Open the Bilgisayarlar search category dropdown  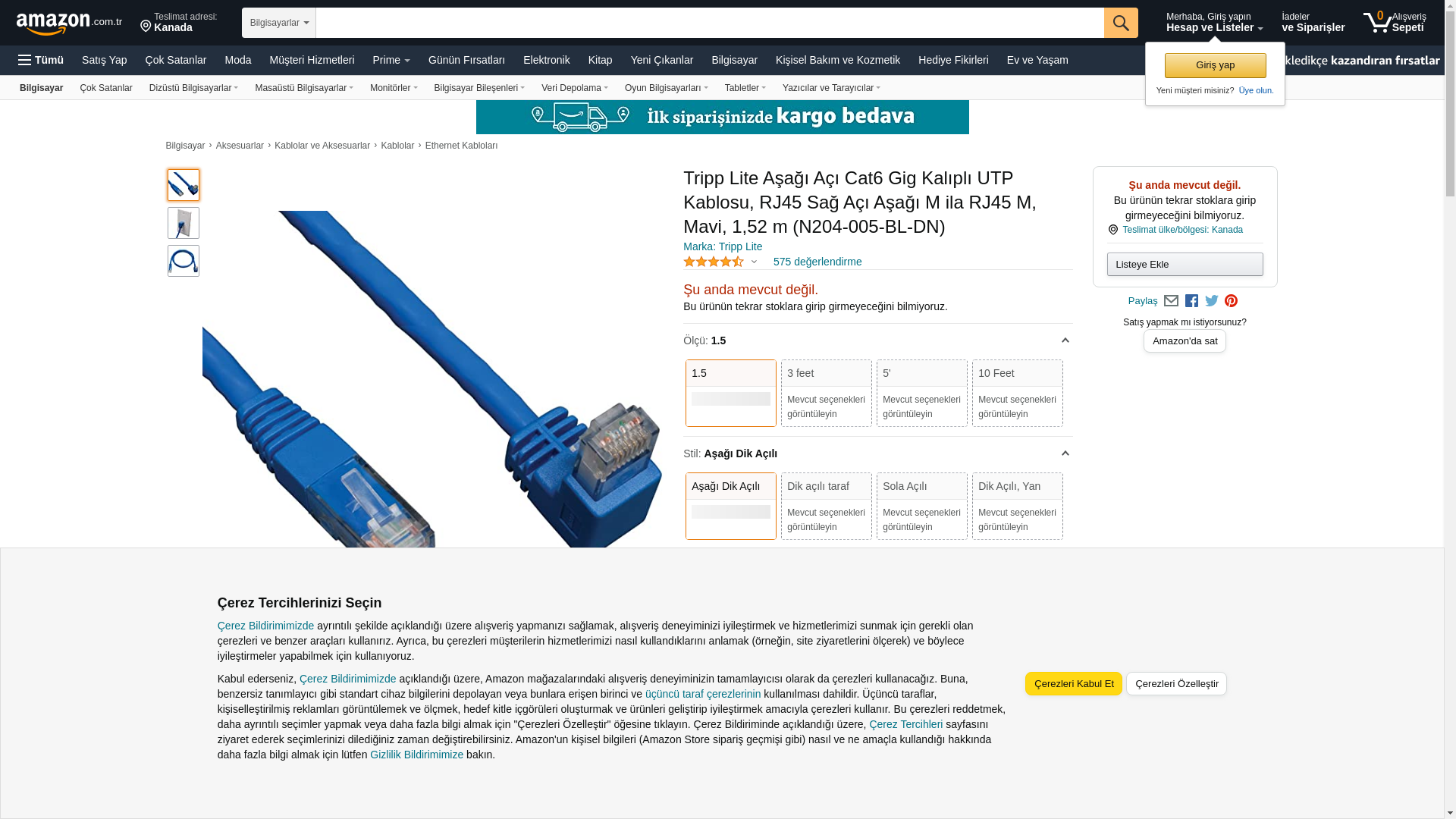coord(279,23)
